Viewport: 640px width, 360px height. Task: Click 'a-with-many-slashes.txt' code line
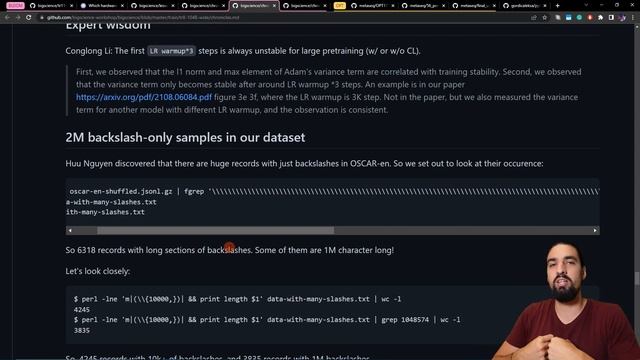111,202
